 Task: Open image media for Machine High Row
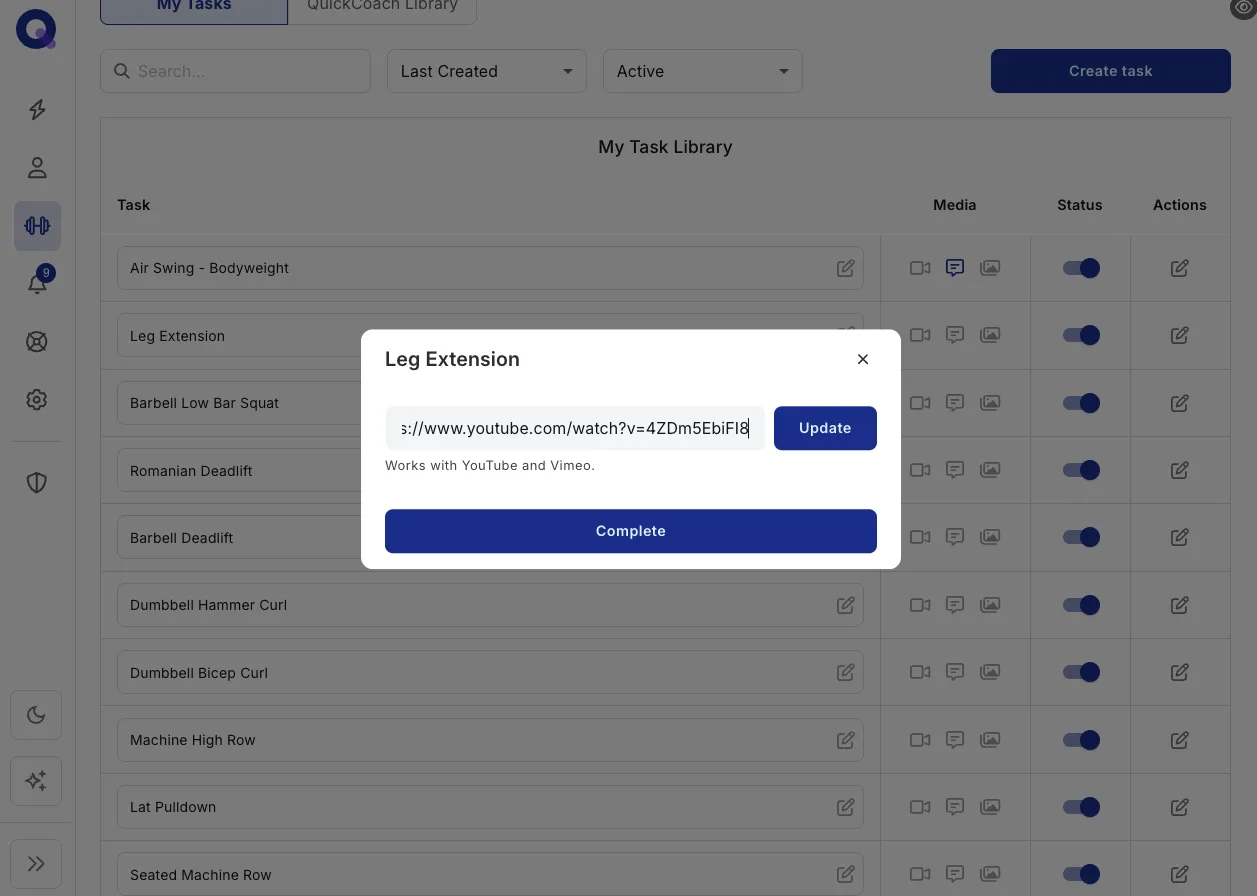(990, 740)
